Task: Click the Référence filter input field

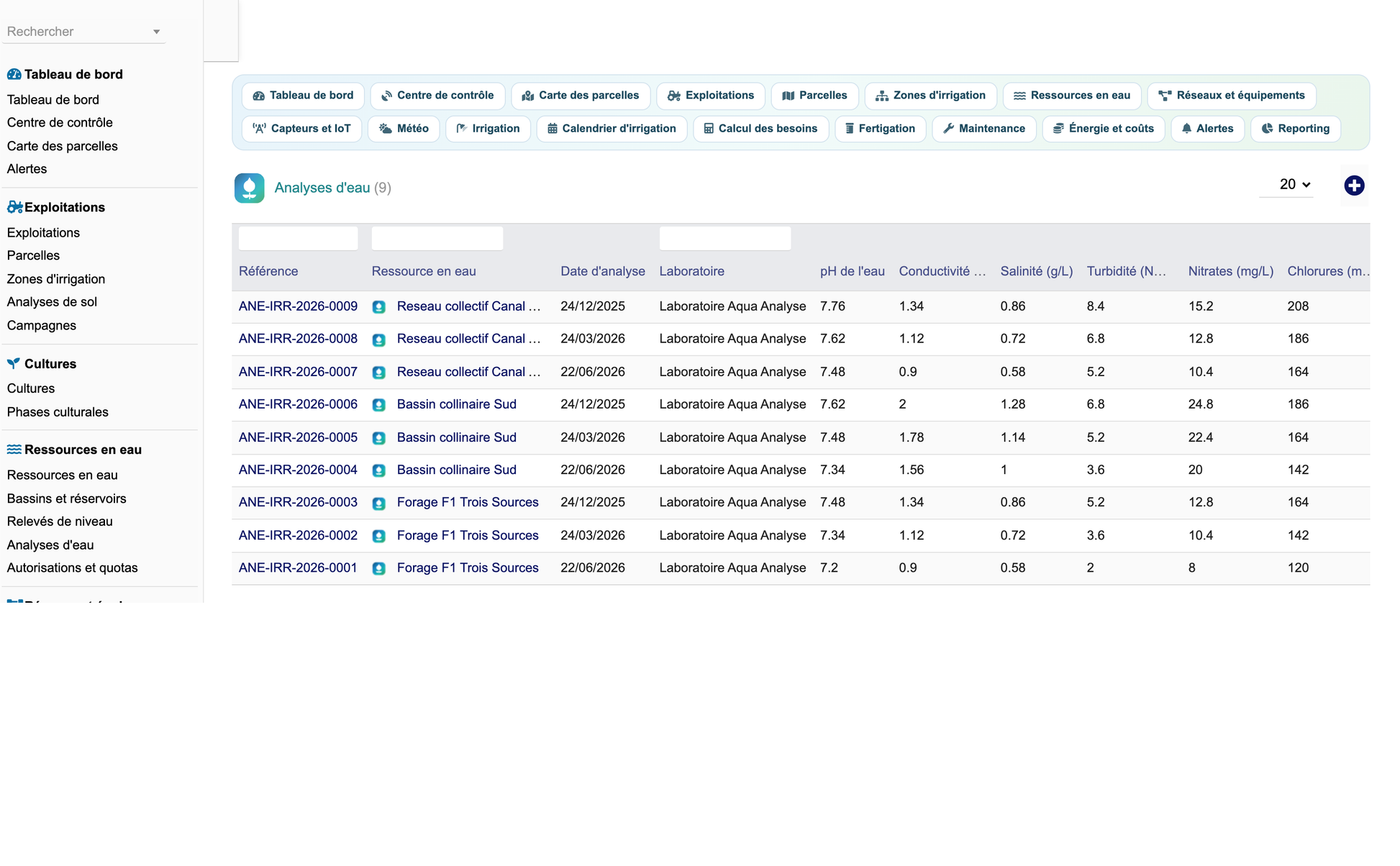Action: [298, 238]
